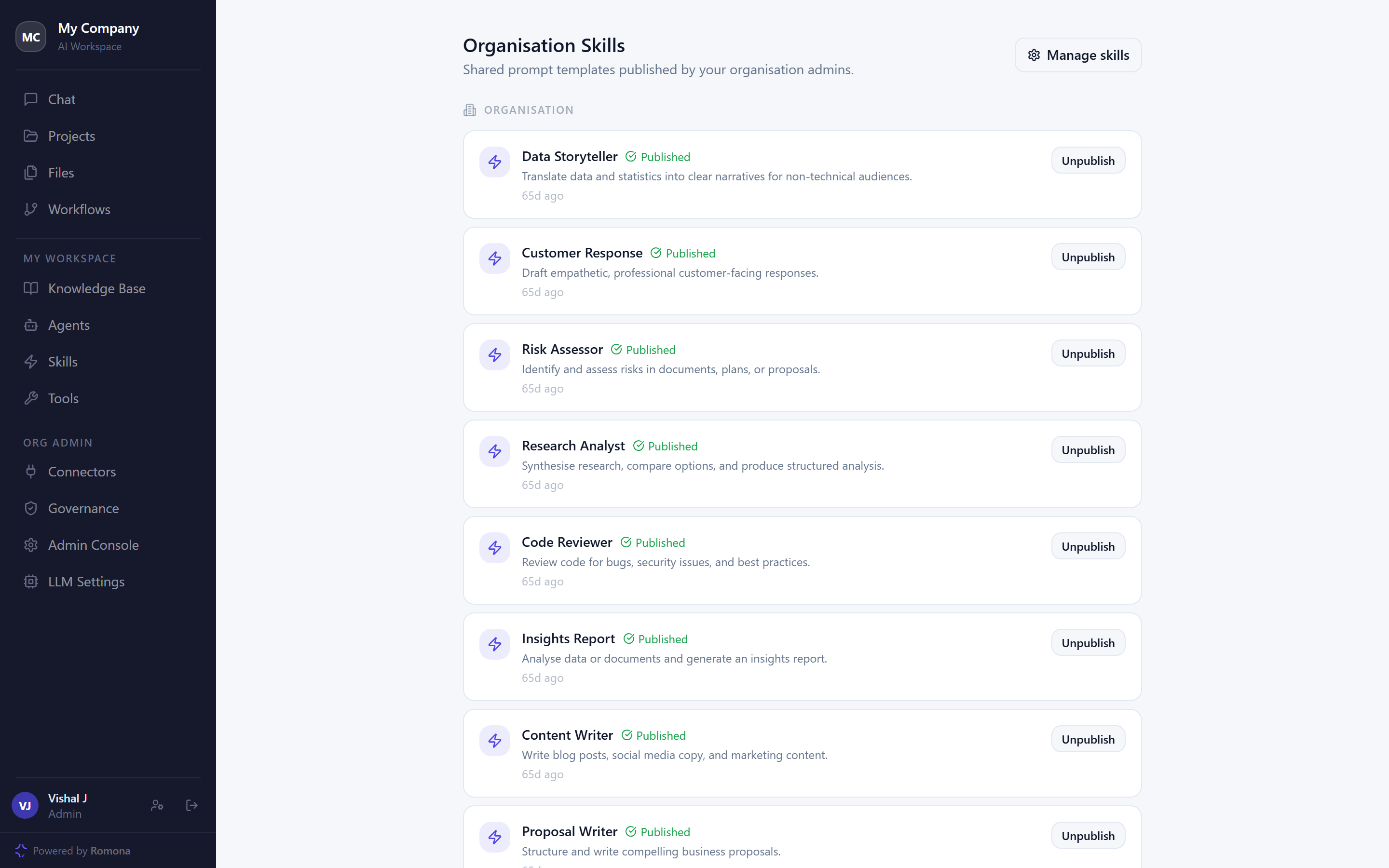Click the Research Analyst title
Screen dimensions: 1389x868
[x=573, y=446]
